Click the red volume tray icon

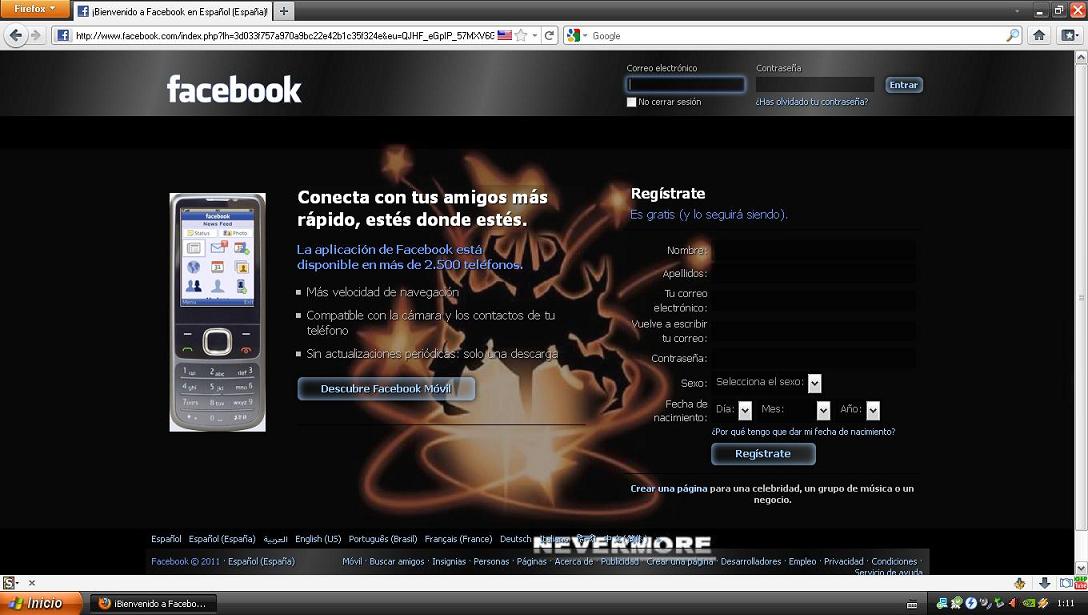[1013, 604]
